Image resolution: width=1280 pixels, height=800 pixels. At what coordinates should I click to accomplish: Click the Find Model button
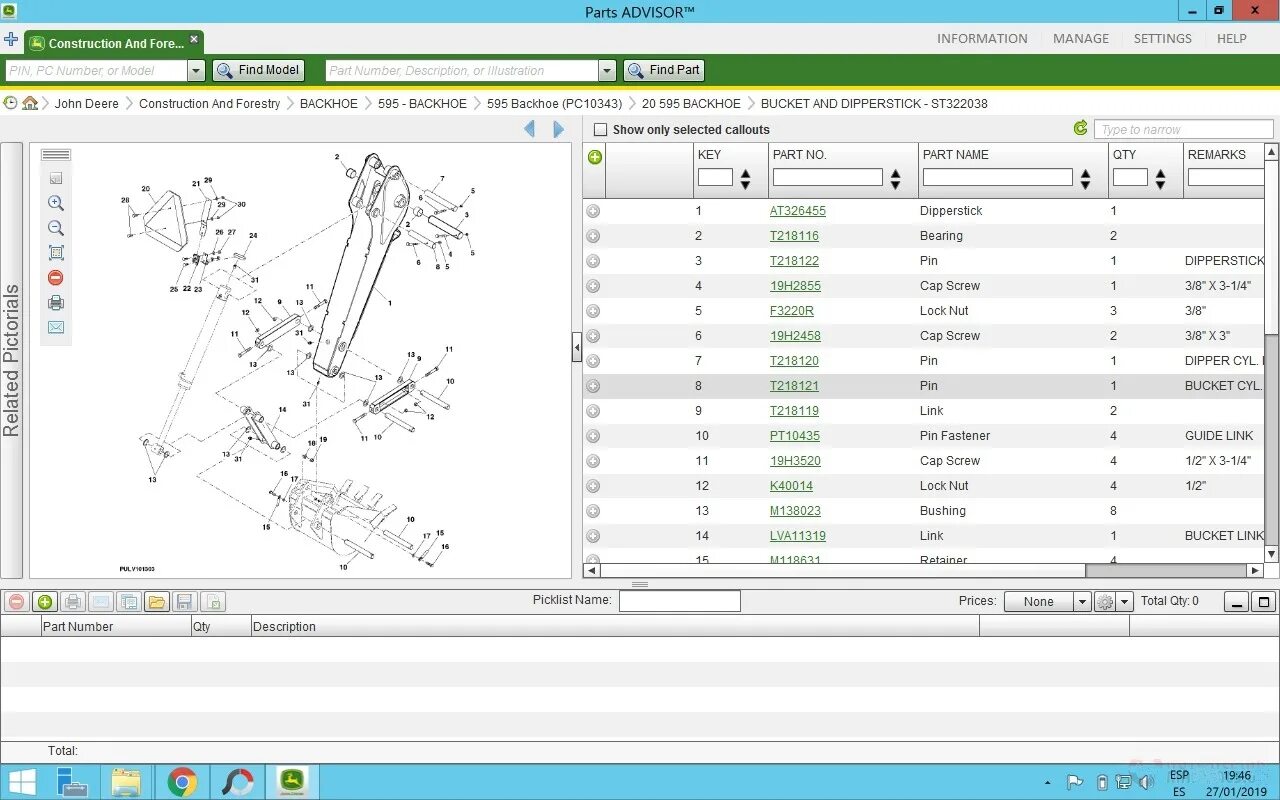click(258, 71)
